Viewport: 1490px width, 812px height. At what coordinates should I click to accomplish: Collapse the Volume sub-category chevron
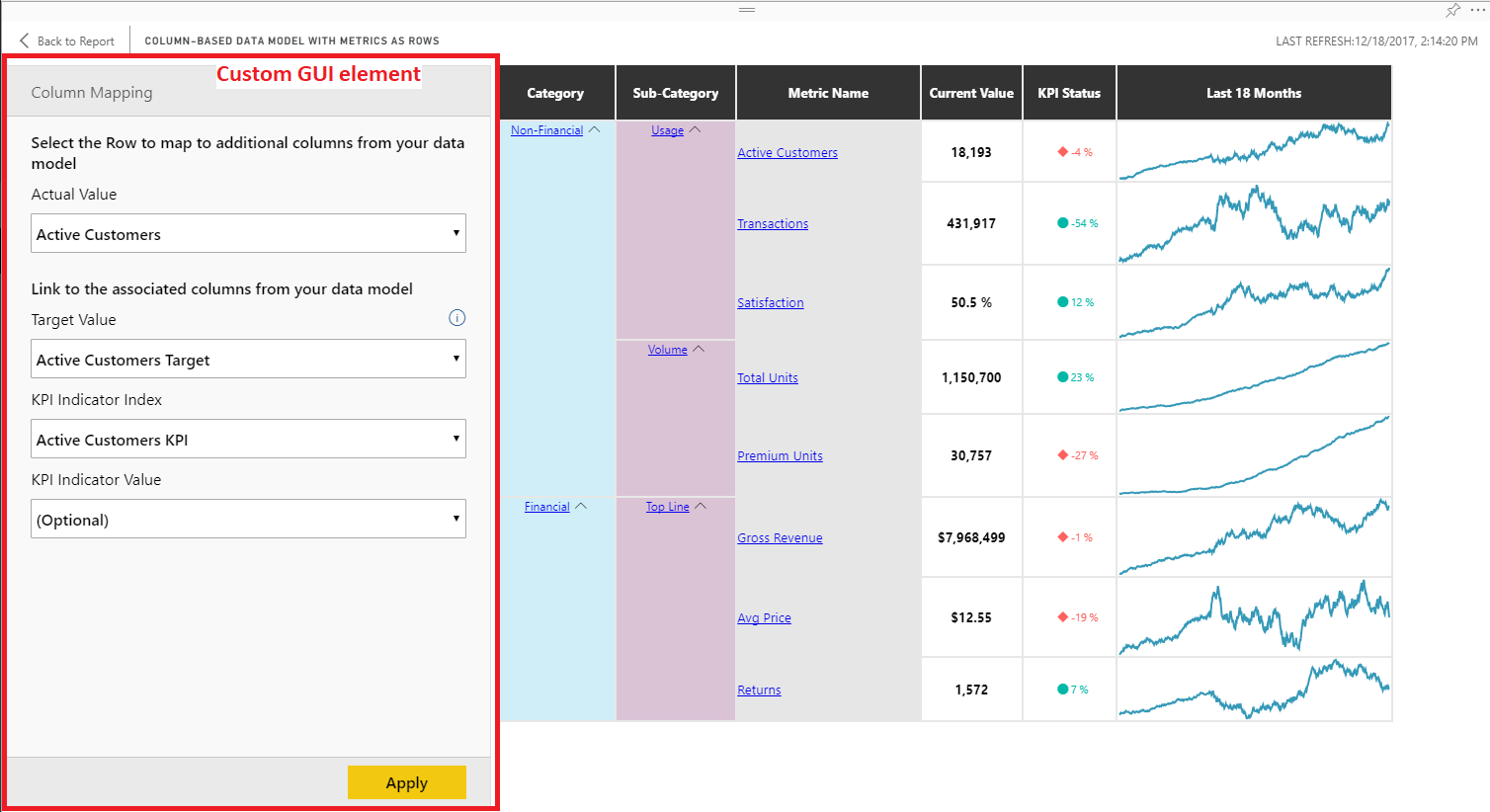tap(699, 349)
